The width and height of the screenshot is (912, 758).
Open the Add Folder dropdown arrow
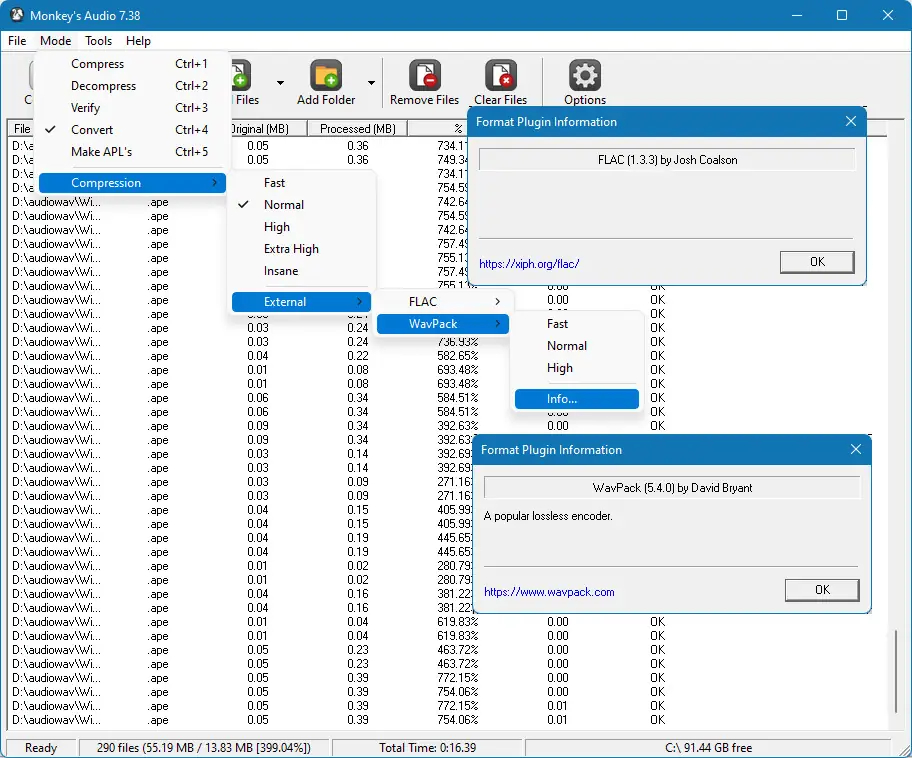pyautogui.click(x=371, y=83)
